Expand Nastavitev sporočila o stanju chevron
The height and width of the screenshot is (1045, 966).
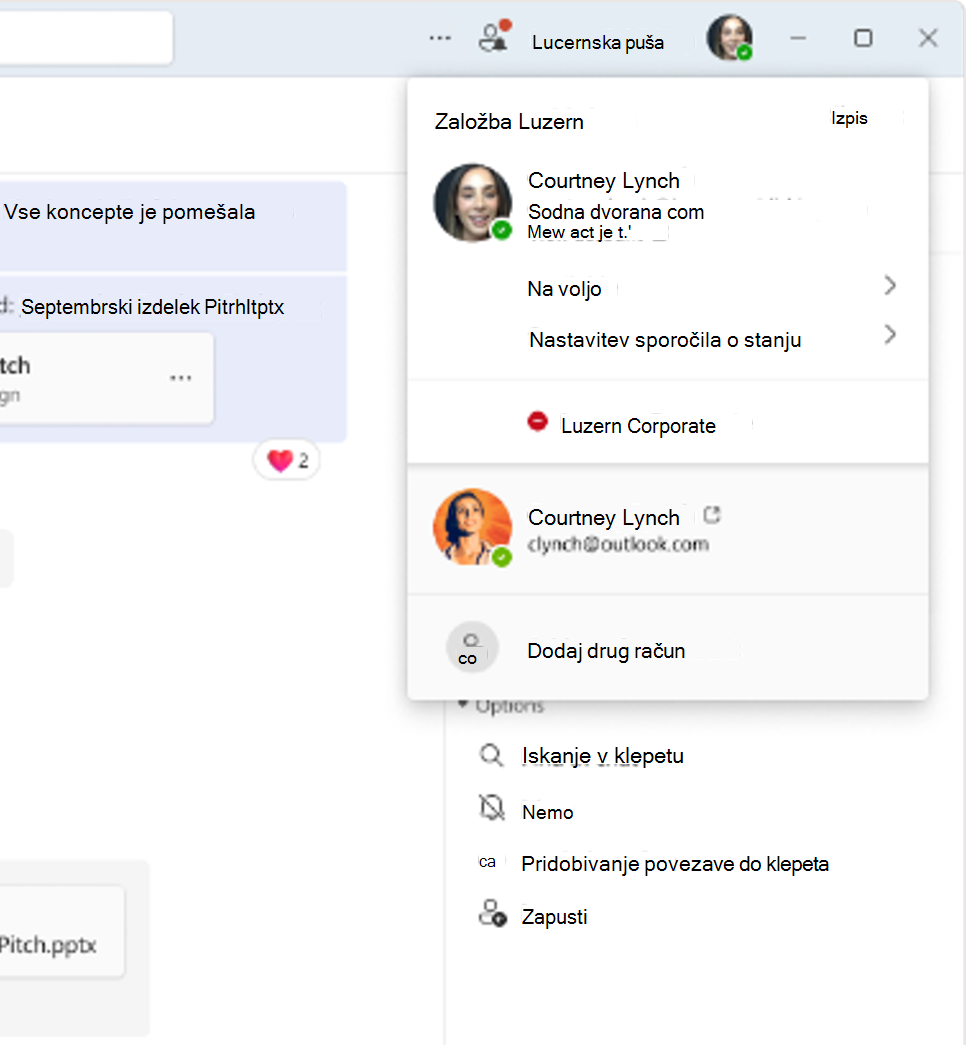pos(890,335)
